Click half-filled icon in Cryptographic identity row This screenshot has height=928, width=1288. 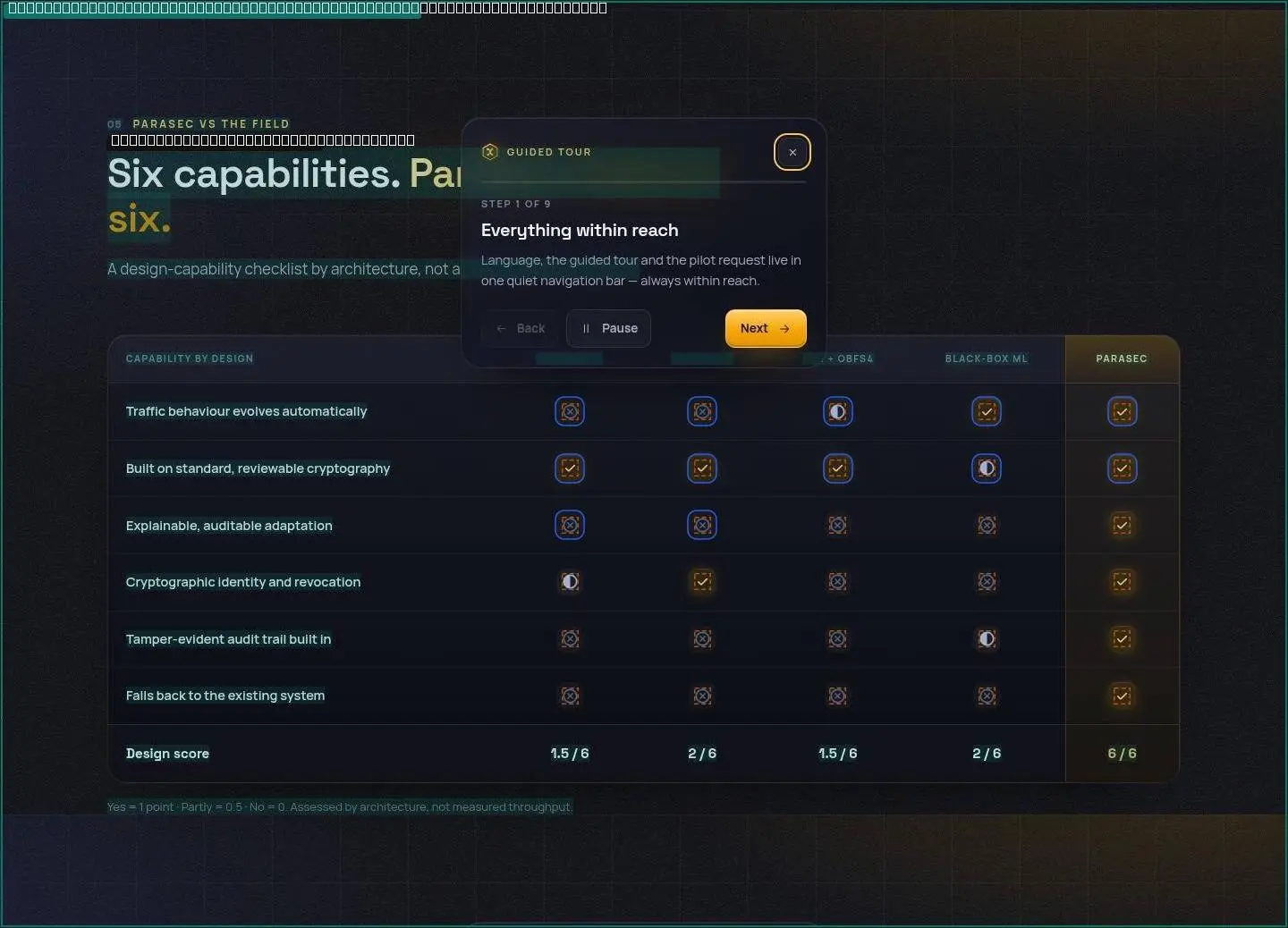[x=570, y=582]
